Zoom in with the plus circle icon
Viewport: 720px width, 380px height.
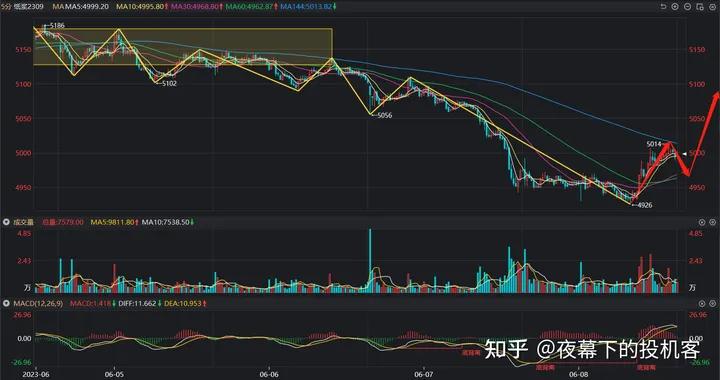point(675,7)
